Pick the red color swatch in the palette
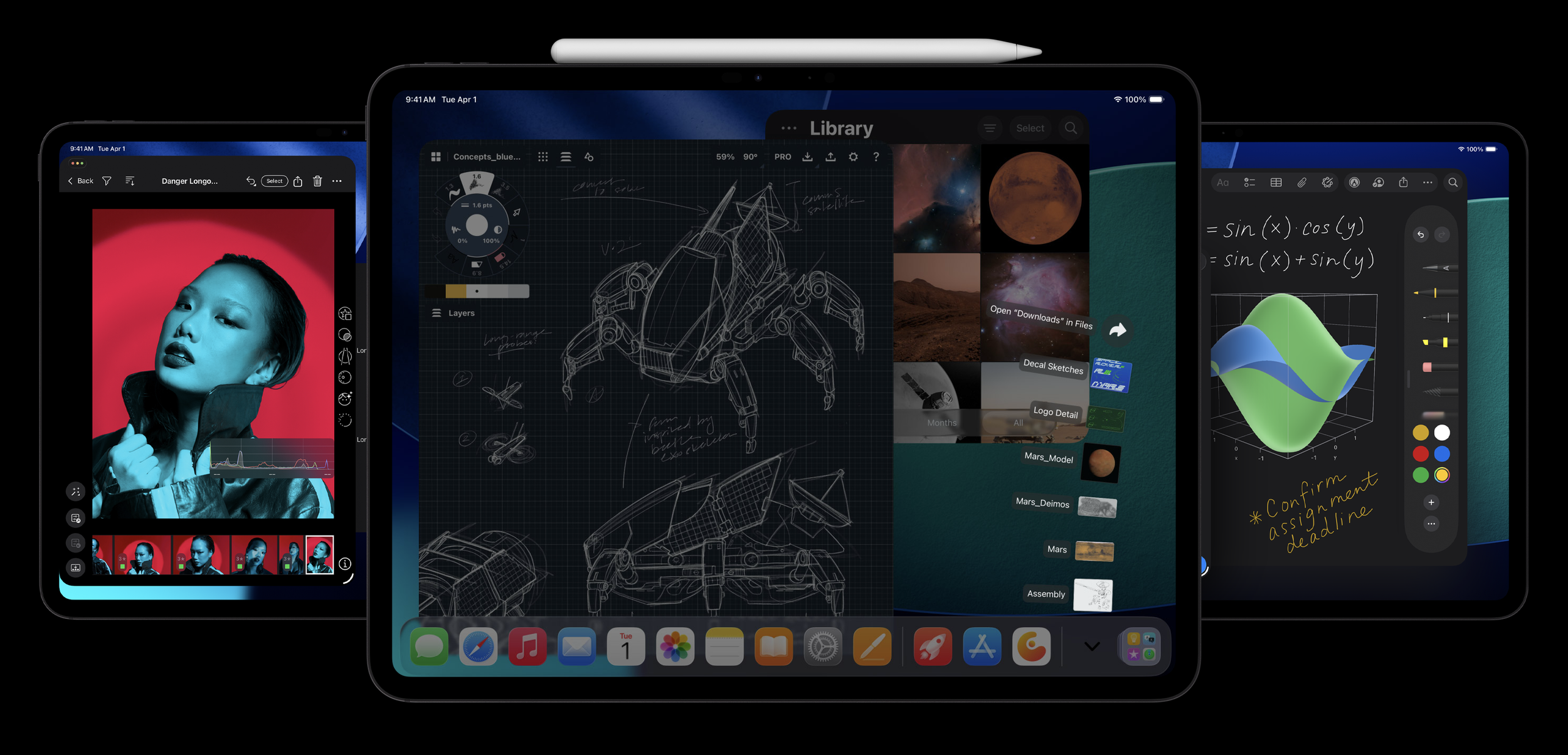Viewport: 1568px width, 755px height. pyautogui.click(x=1421, y=453)
